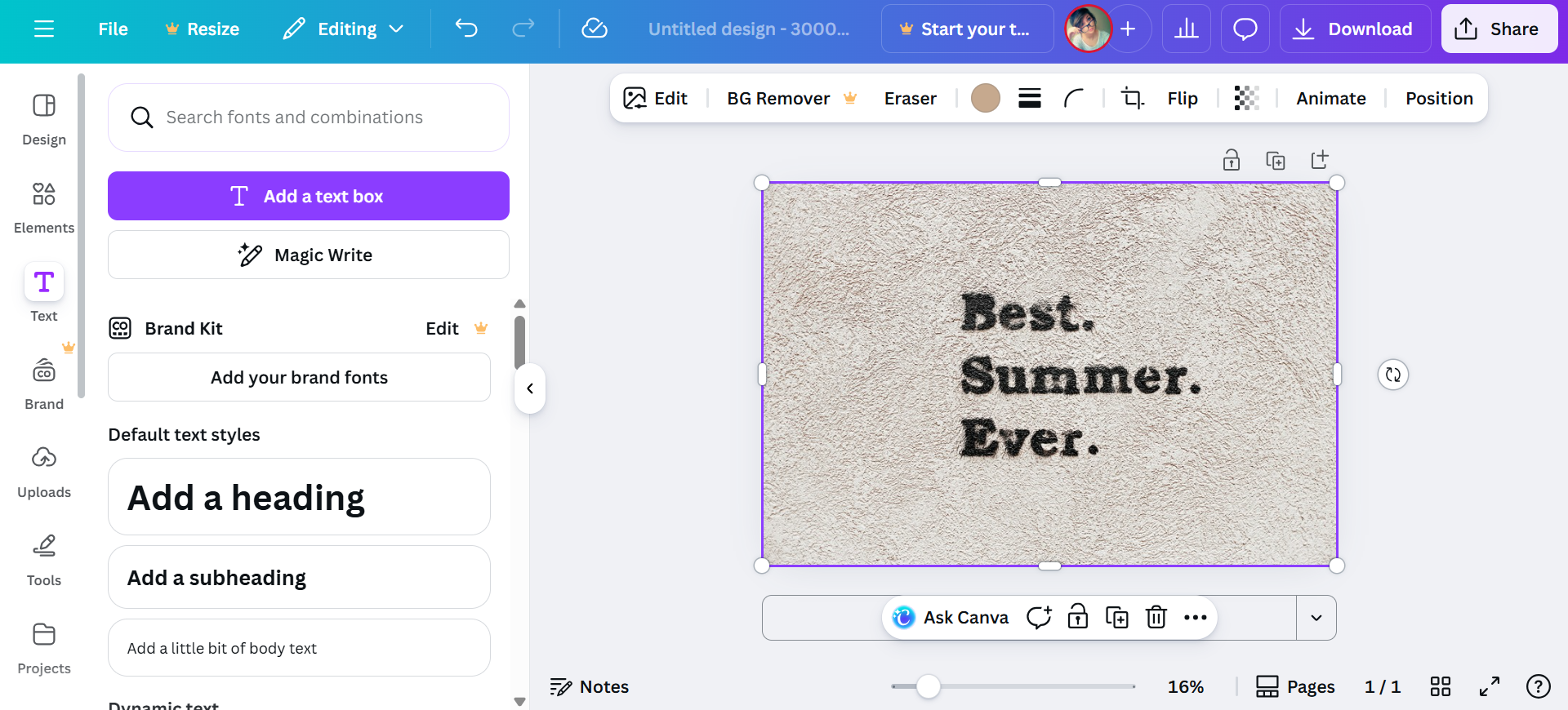1568x710 pixels.
Task: Lock the page using the icon above the canvas
Action: click(1232, 160)
